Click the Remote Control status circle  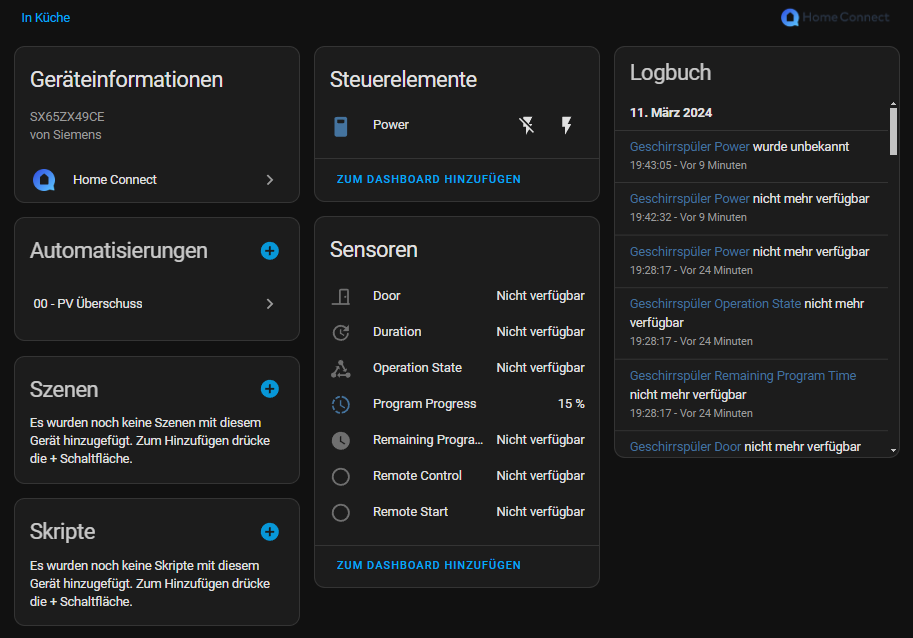click(x=341, y=476)
